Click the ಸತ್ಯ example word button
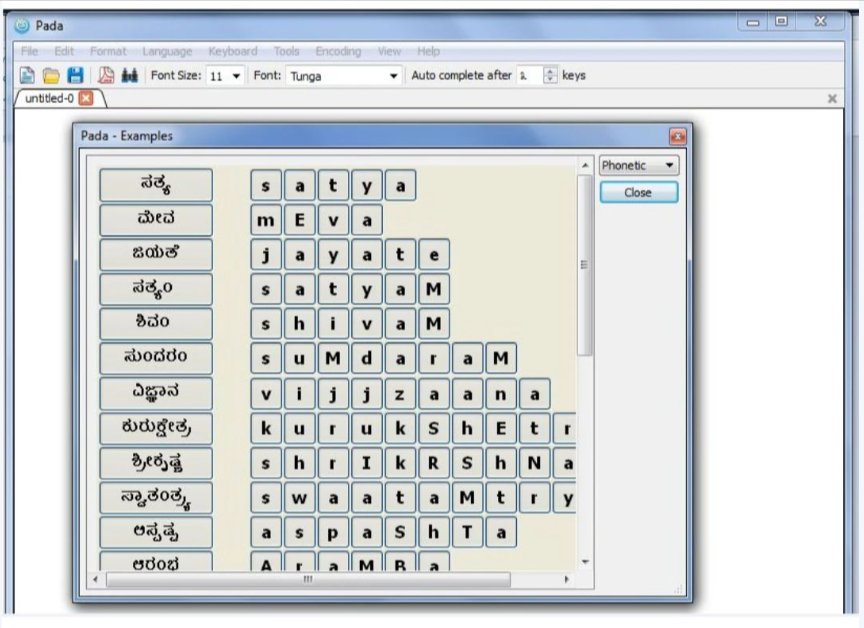 [x=156, y=185]
